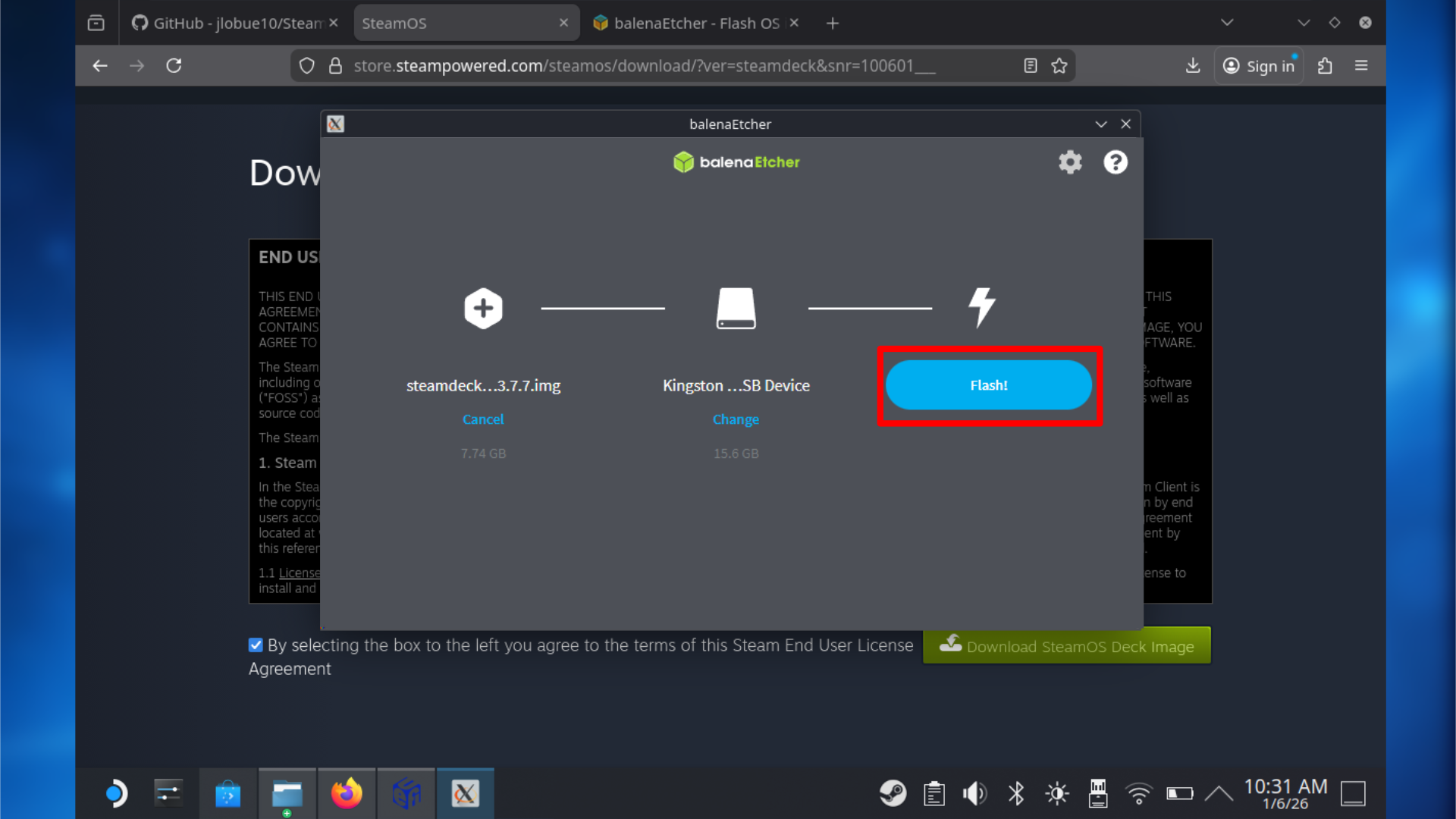Click the Flash! button
The image size is (1456, 819).
[988, 385]
